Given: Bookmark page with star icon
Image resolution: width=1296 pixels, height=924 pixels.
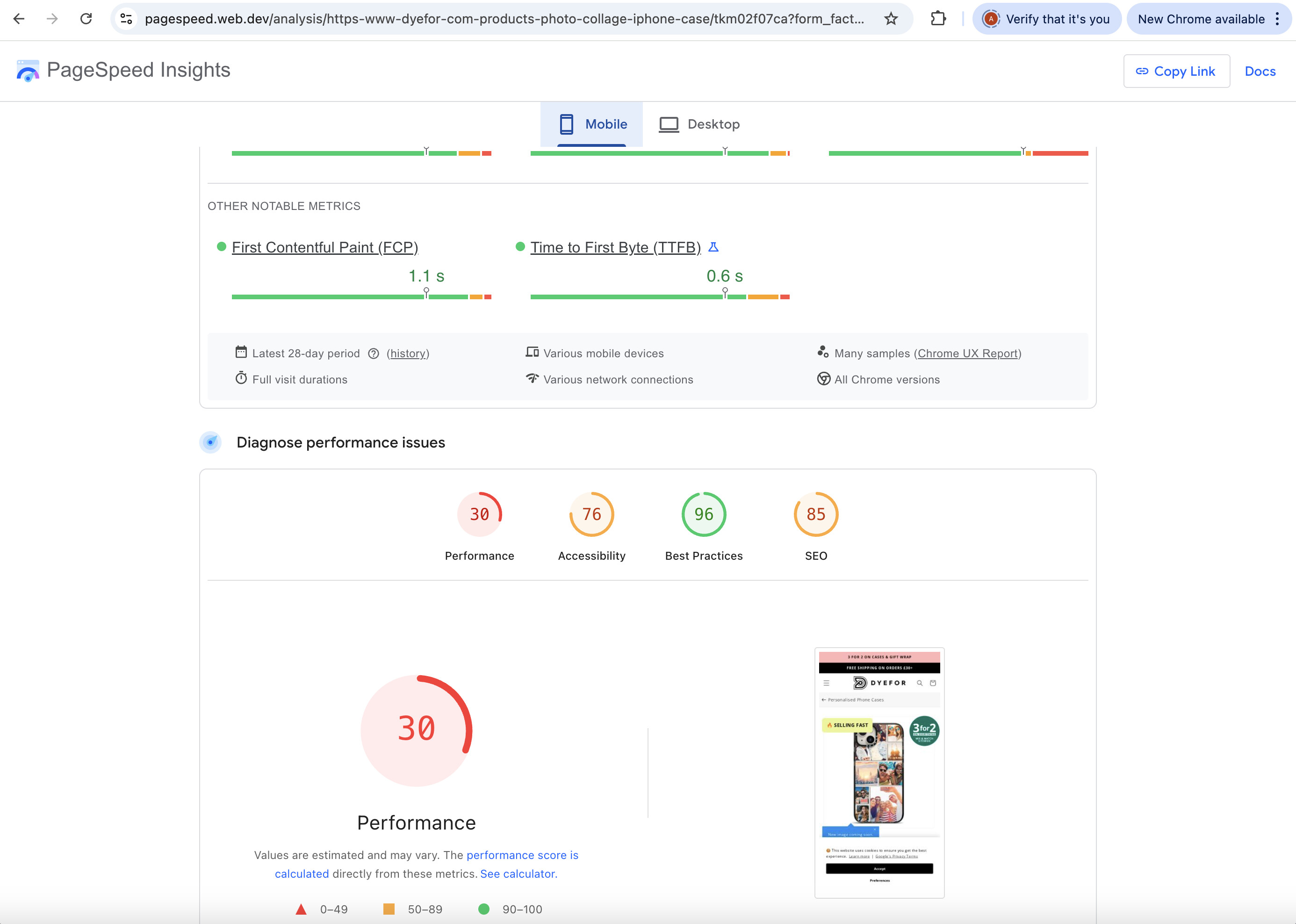Looking at the screenshot, I should pos(891,19).
